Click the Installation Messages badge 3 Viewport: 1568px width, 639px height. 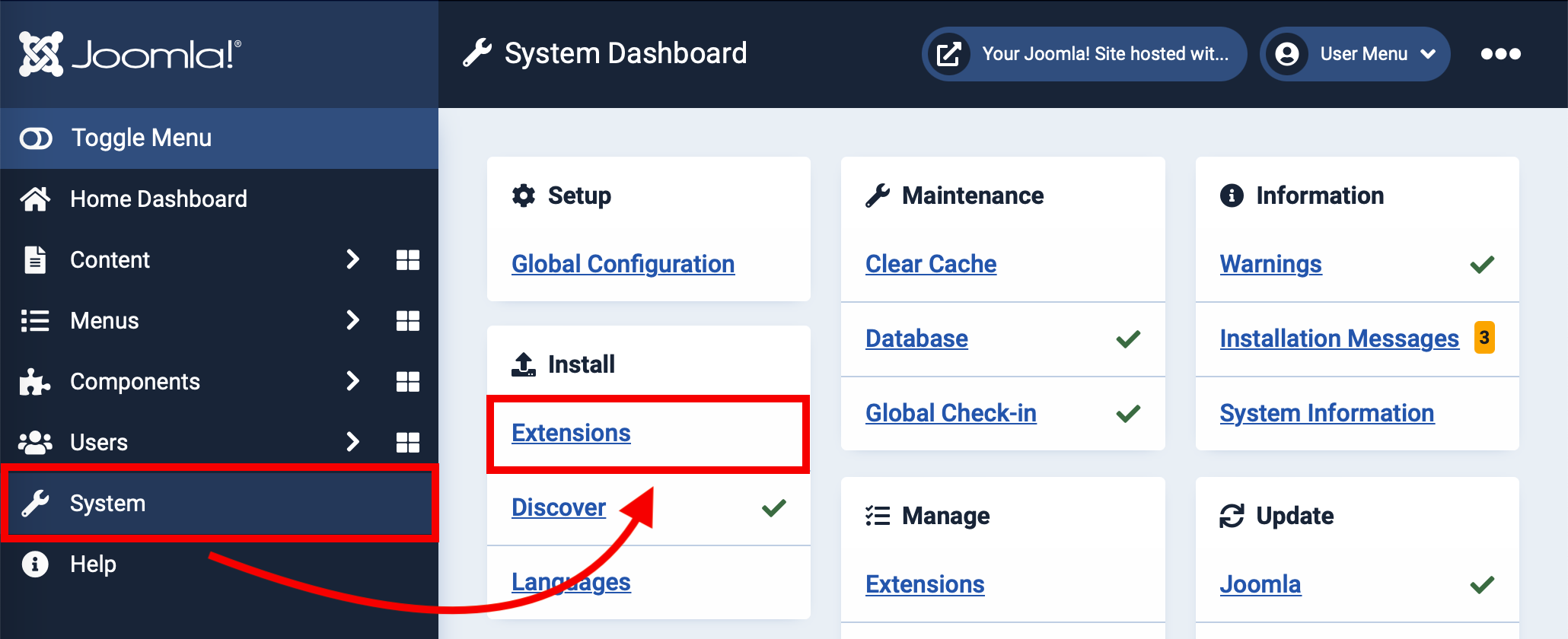point(1484,338)
